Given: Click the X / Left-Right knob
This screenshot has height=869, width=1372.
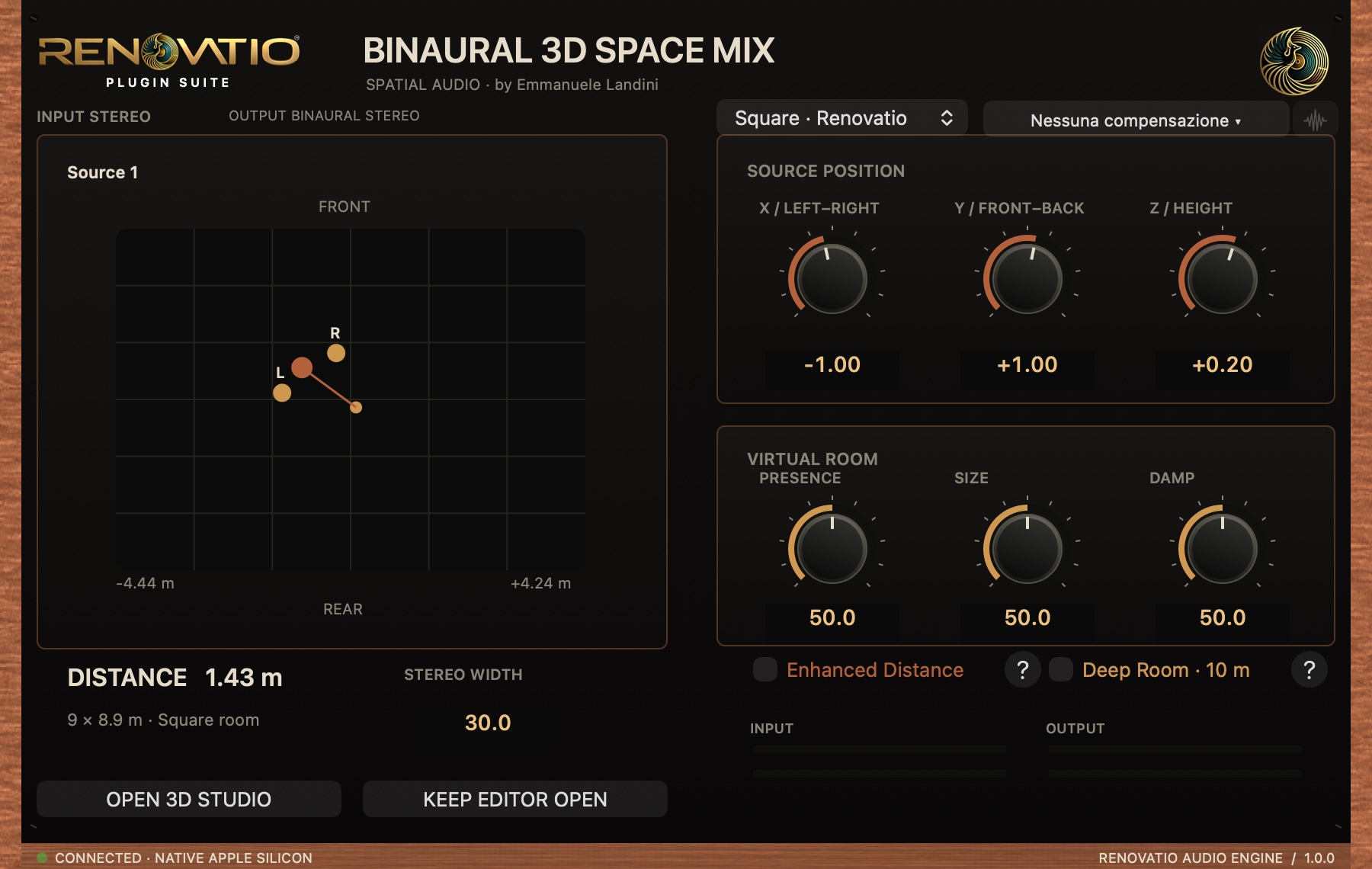Looking at the screenshot, I should 832,277.
